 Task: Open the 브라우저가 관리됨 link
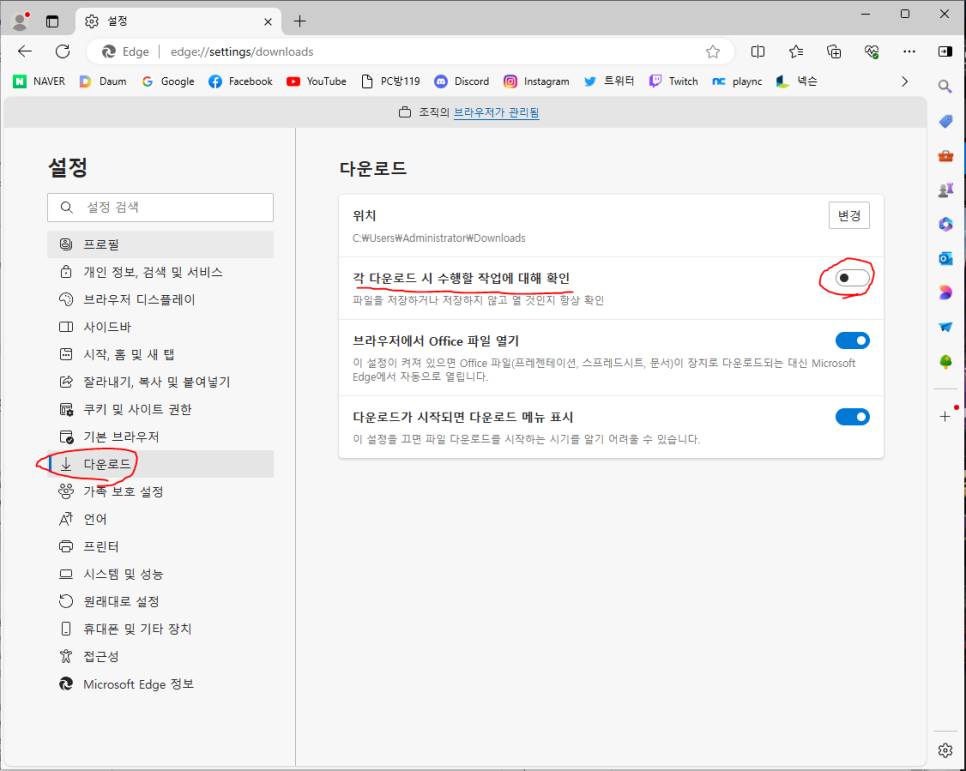click(496, 113)
